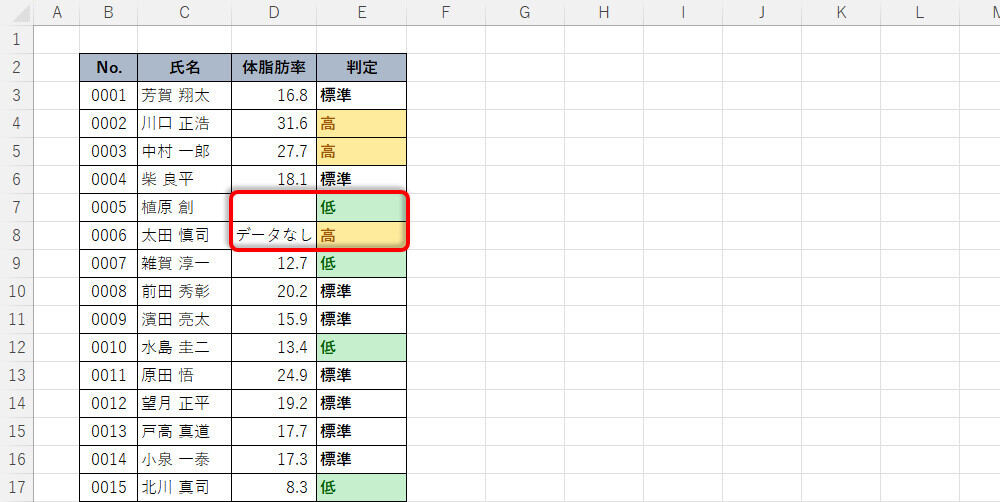Select name cell '太田 慎司'
This screenshot has width=1000, height=502.
point(184,235)
